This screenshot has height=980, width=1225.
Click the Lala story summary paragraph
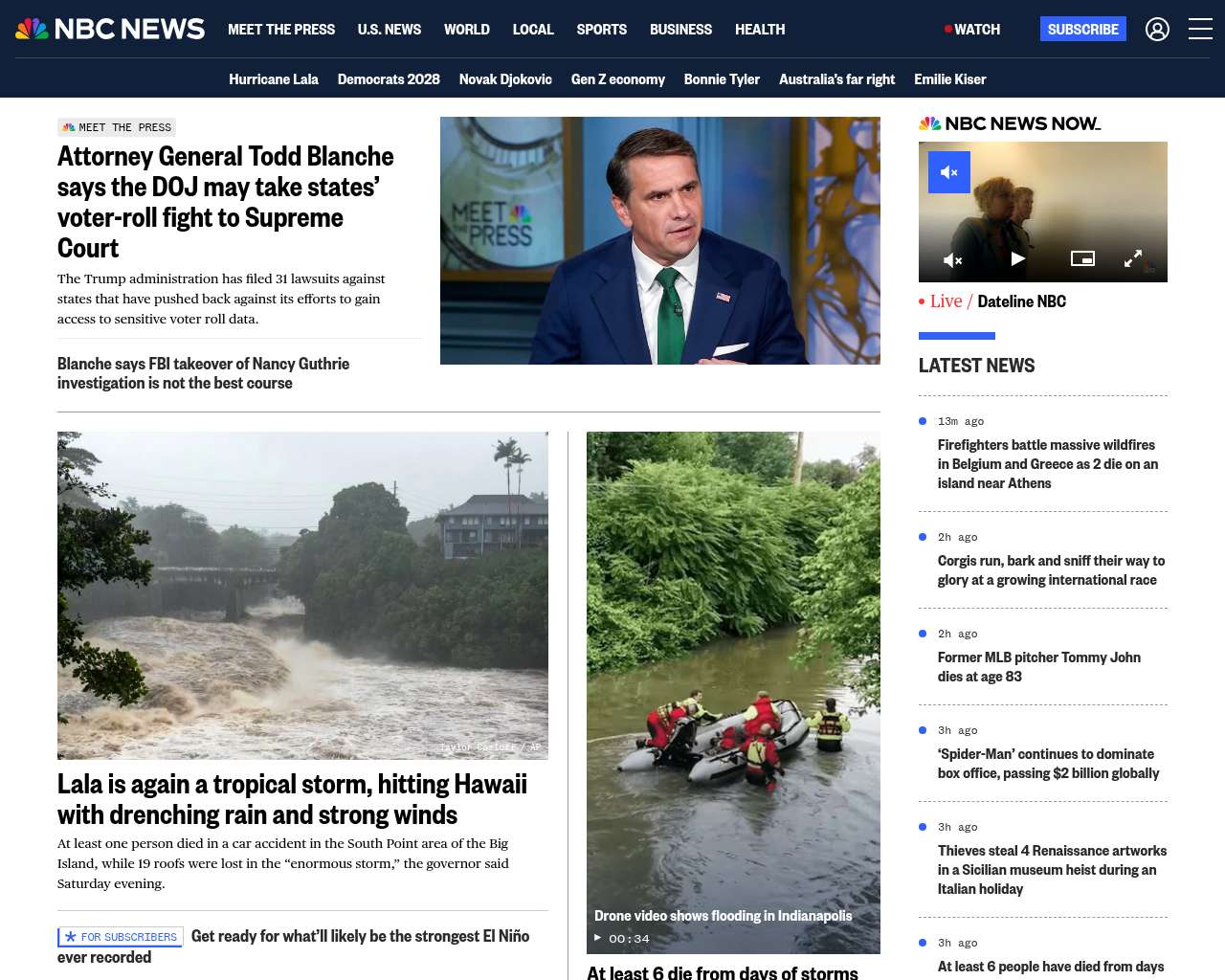tap(283, 863)
